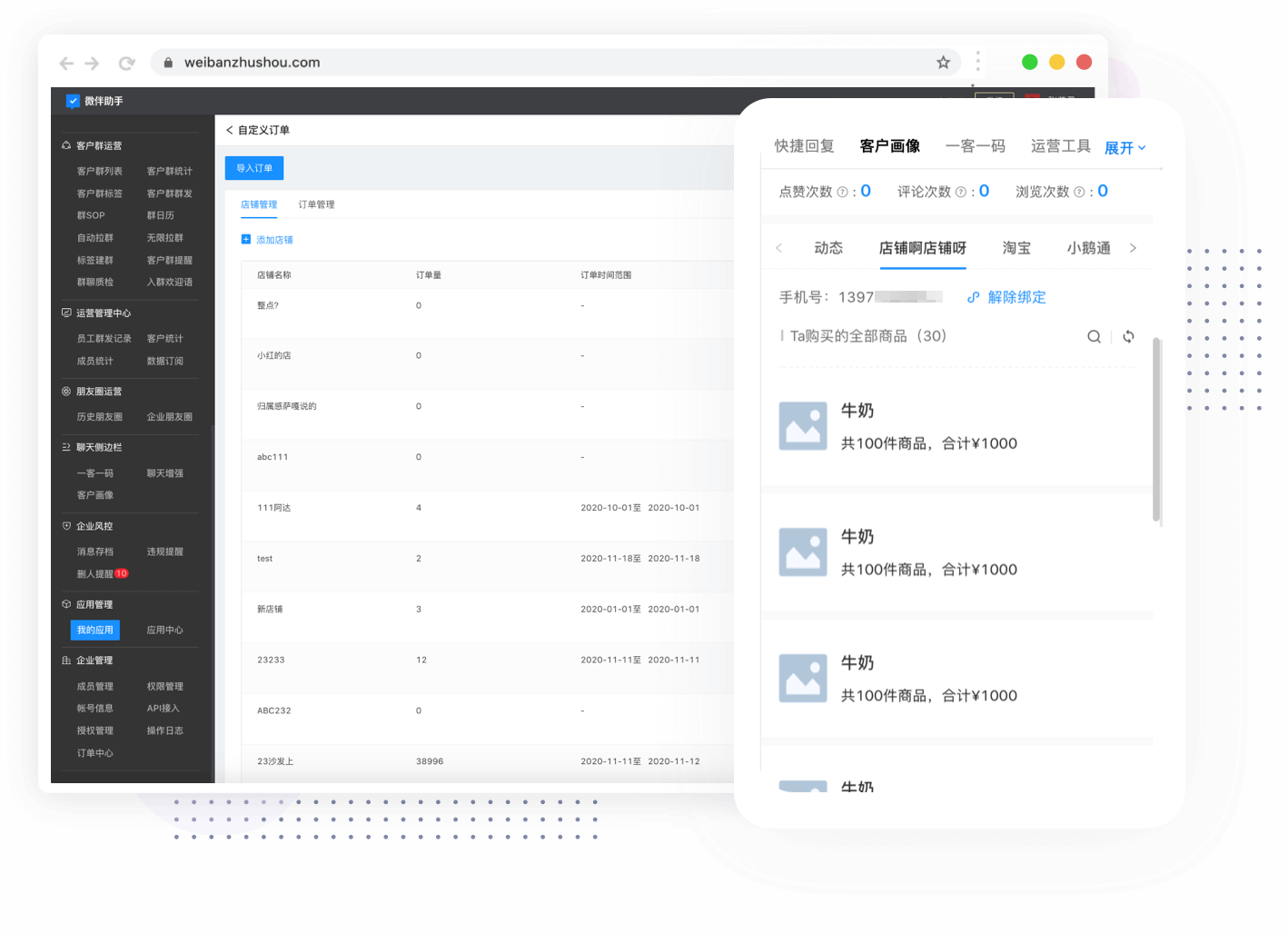Image resolution: width=1288 pixels, height=934 pixels.
Task: Open the 订单管理 tab
Action: 316,204
